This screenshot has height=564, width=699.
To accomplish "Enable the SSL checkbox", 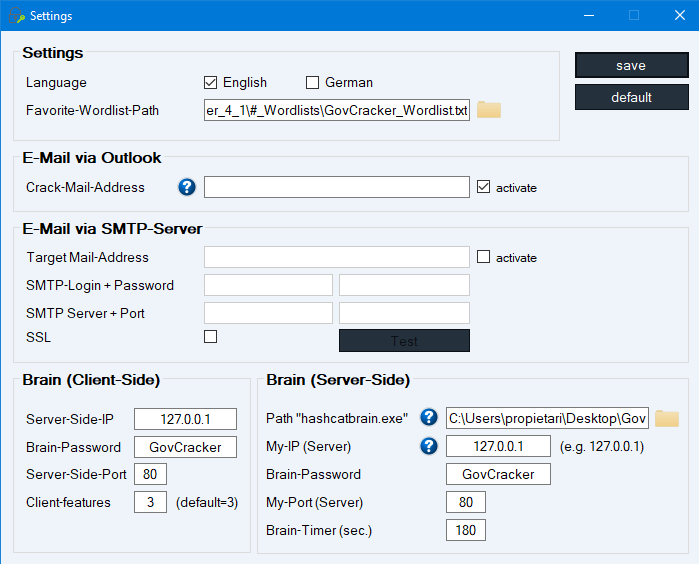I will (x=210, y=336).
